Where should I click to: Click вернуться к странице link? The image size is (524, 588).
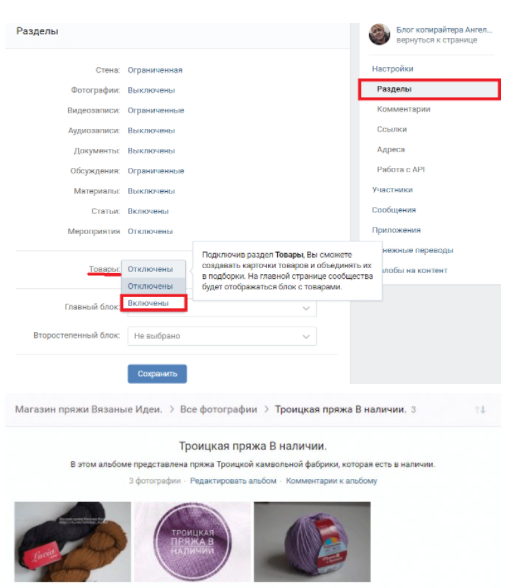[437, 40]
